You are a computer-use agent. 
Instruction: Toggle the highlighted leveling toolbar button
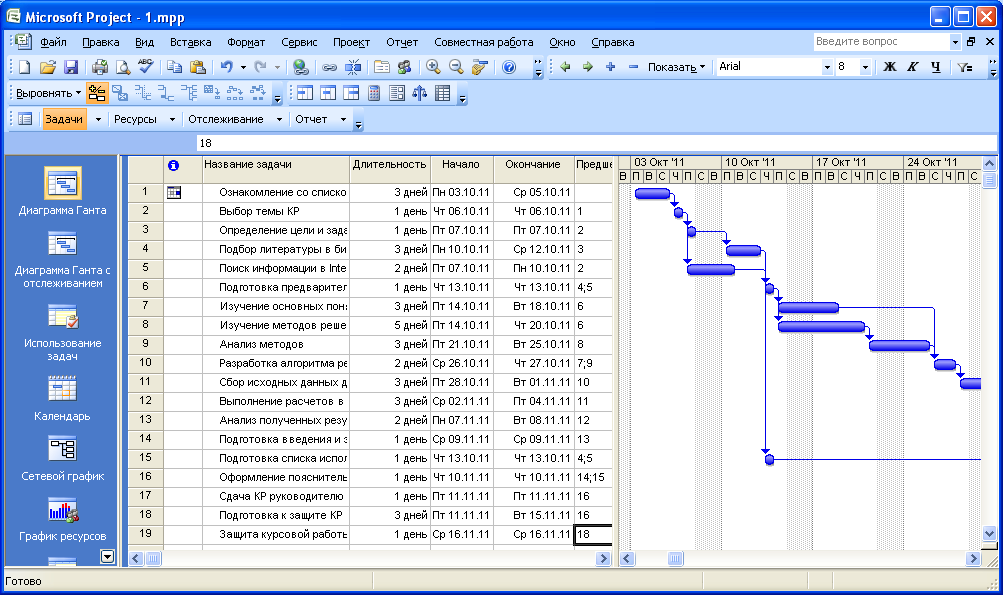[97, 93]
